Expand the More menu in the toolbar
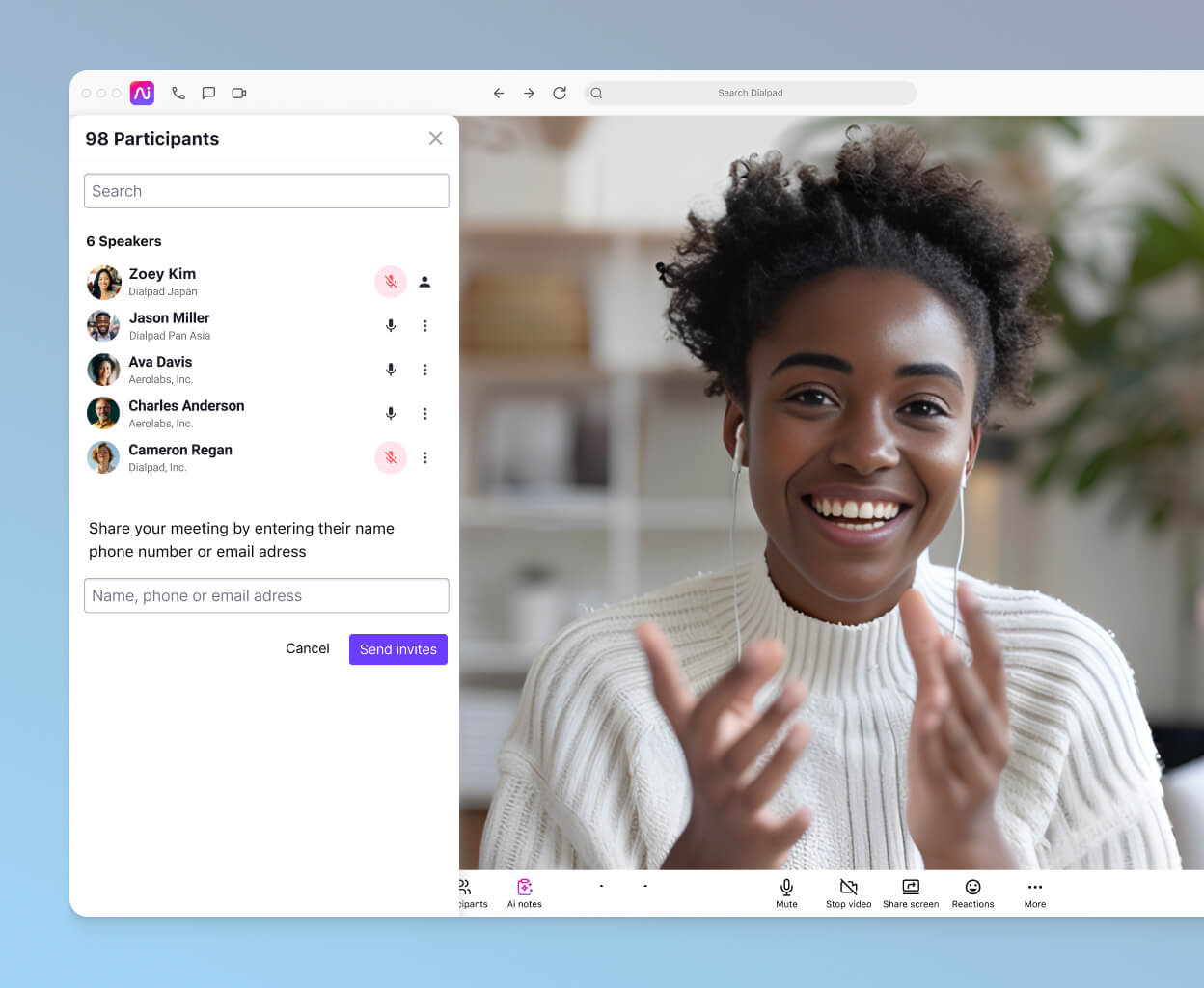This screenshot has width=1204, height=988. pyautogui.click(x=1034, y=890)
